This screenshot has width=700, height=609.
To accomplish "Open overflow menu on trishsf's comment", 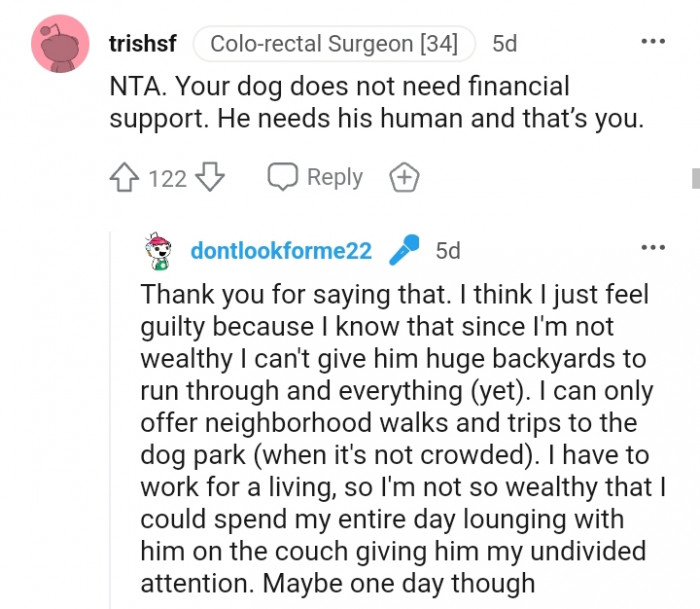I will (x=652, y=42).
